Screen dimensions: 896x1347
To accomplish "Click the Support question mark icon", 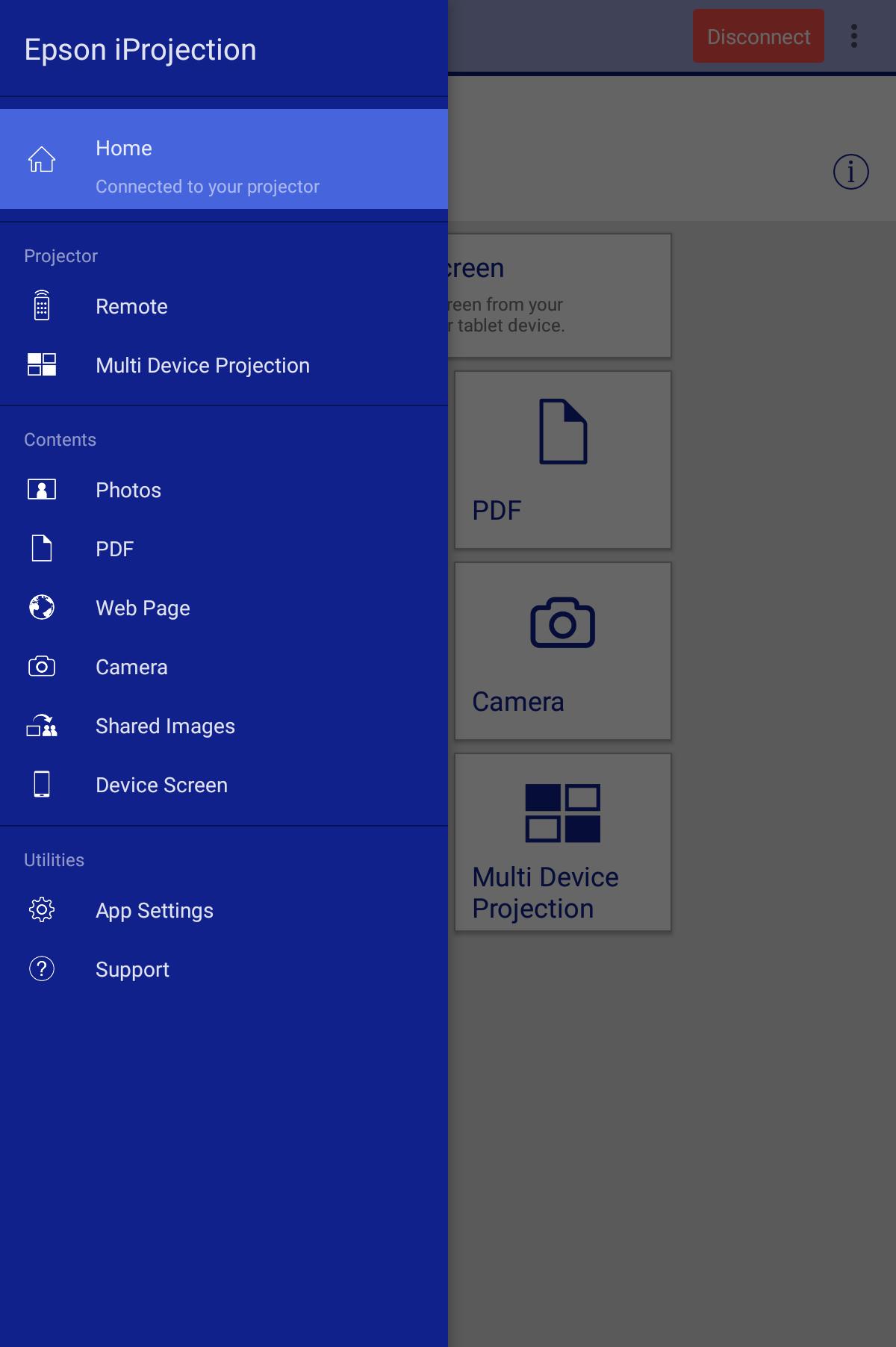I will pos(42,968).
